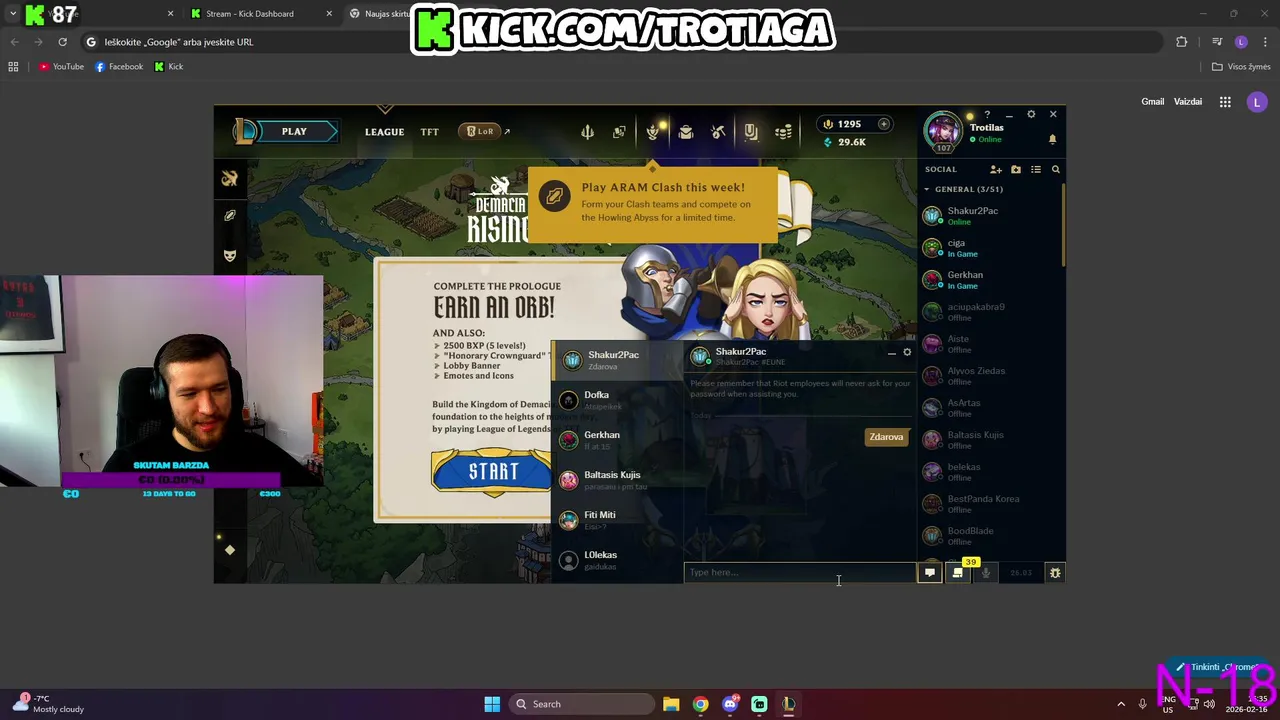Open the Dofka conversation
The image size is (1280, 720).
coord(617,400)
